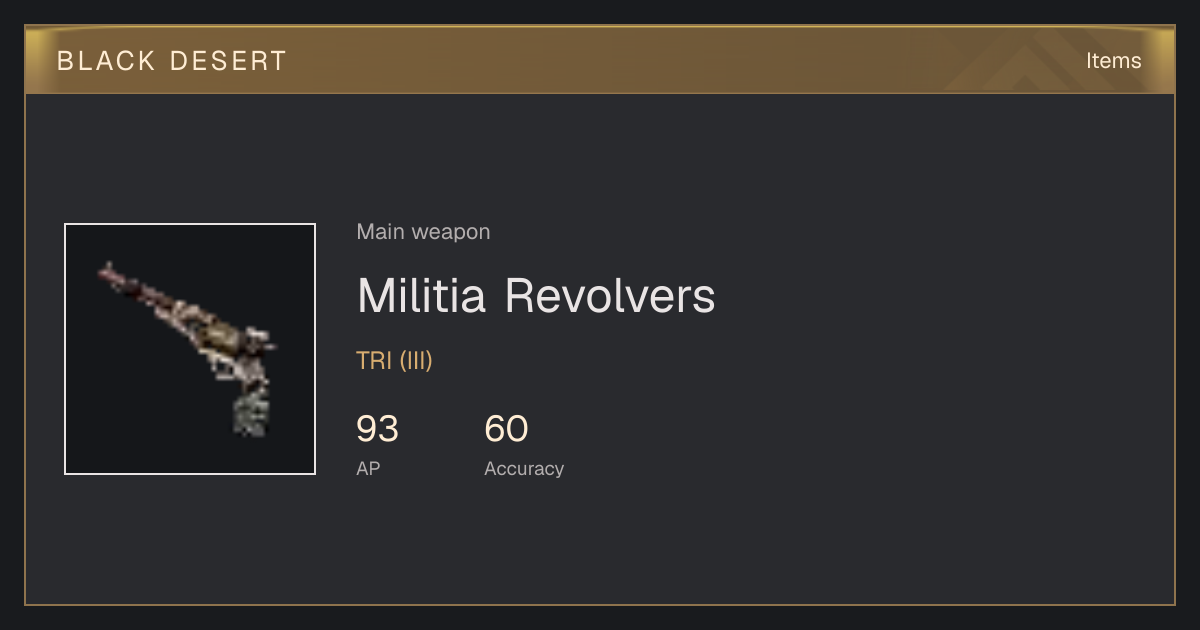Click the 60 Accuracy value
This screenshot has width=1200, height=630.
pos(506,429)
